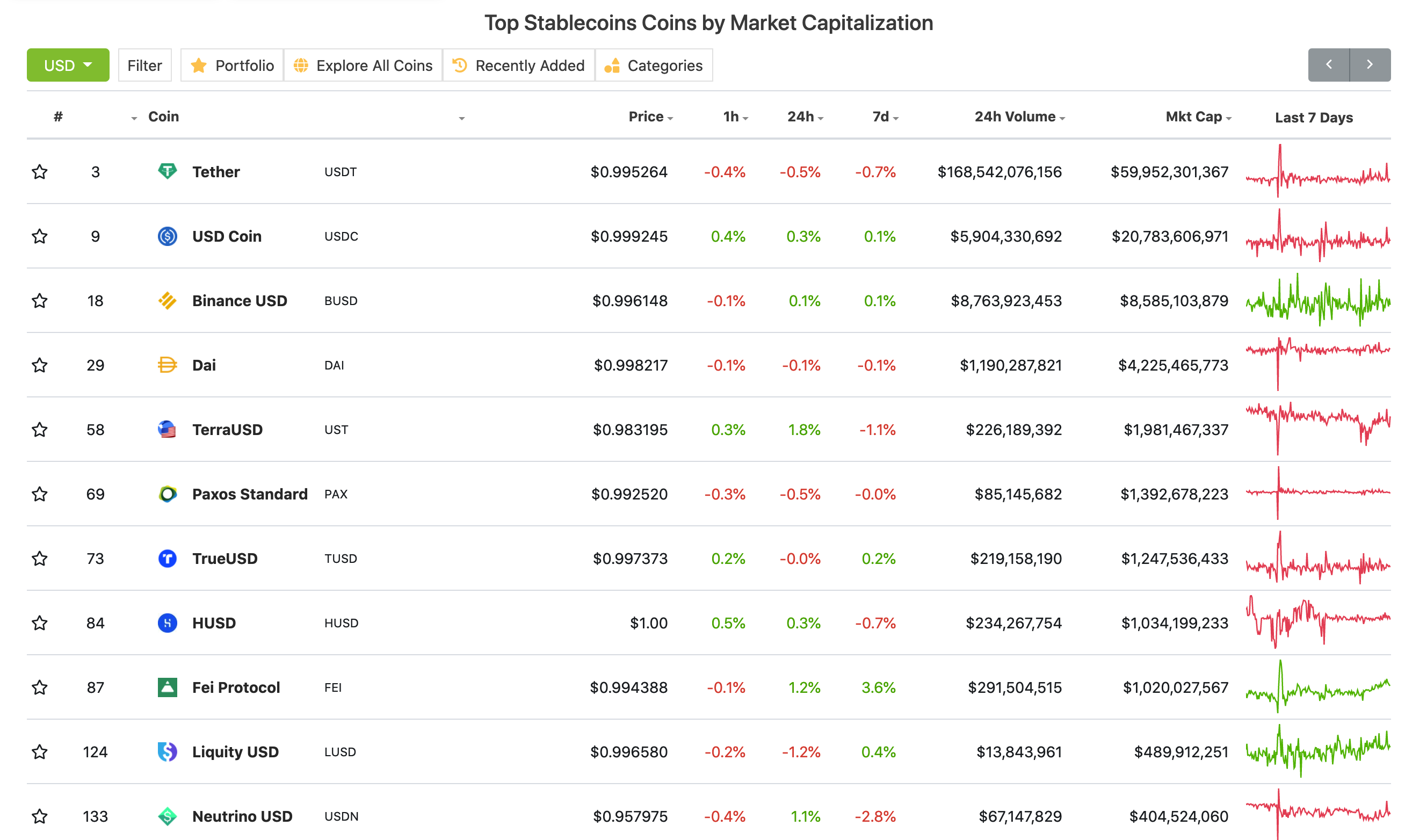Screen dimensions: 1405x840
Task: Sort by the 24h change column
Action: click(x=805, y=117)
